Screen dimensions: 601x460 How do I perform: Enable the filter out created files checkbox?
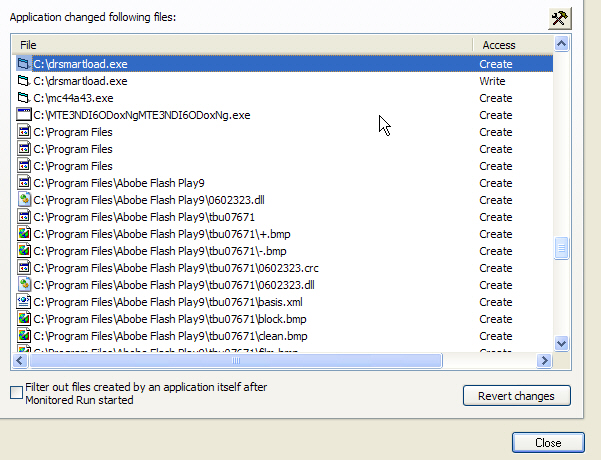[x=16, y=392]
